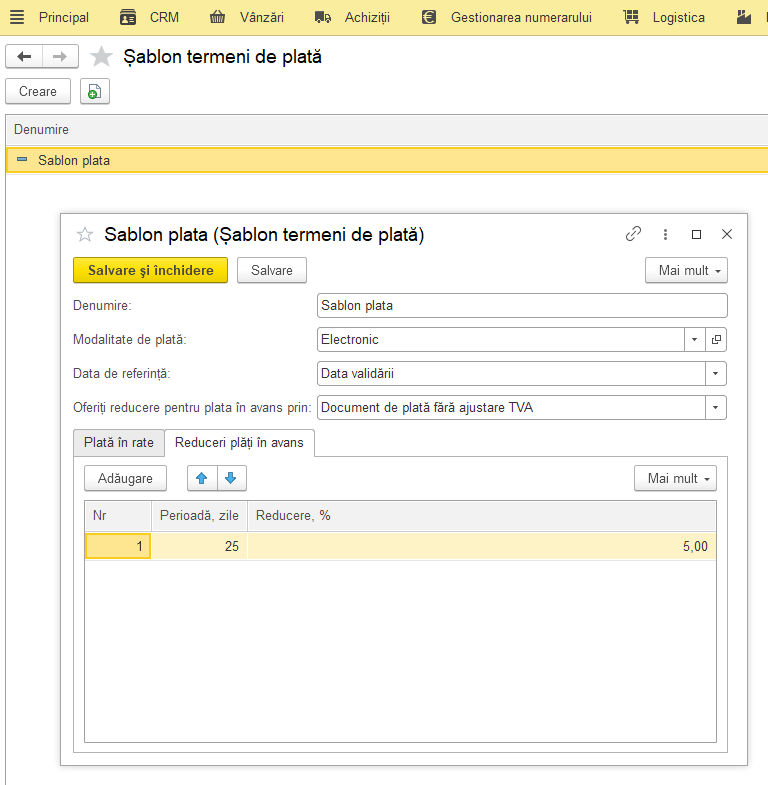The image size is (768, 785).
Task: Select the discount cell showing 5,00
Action: (x=482, y=546)
